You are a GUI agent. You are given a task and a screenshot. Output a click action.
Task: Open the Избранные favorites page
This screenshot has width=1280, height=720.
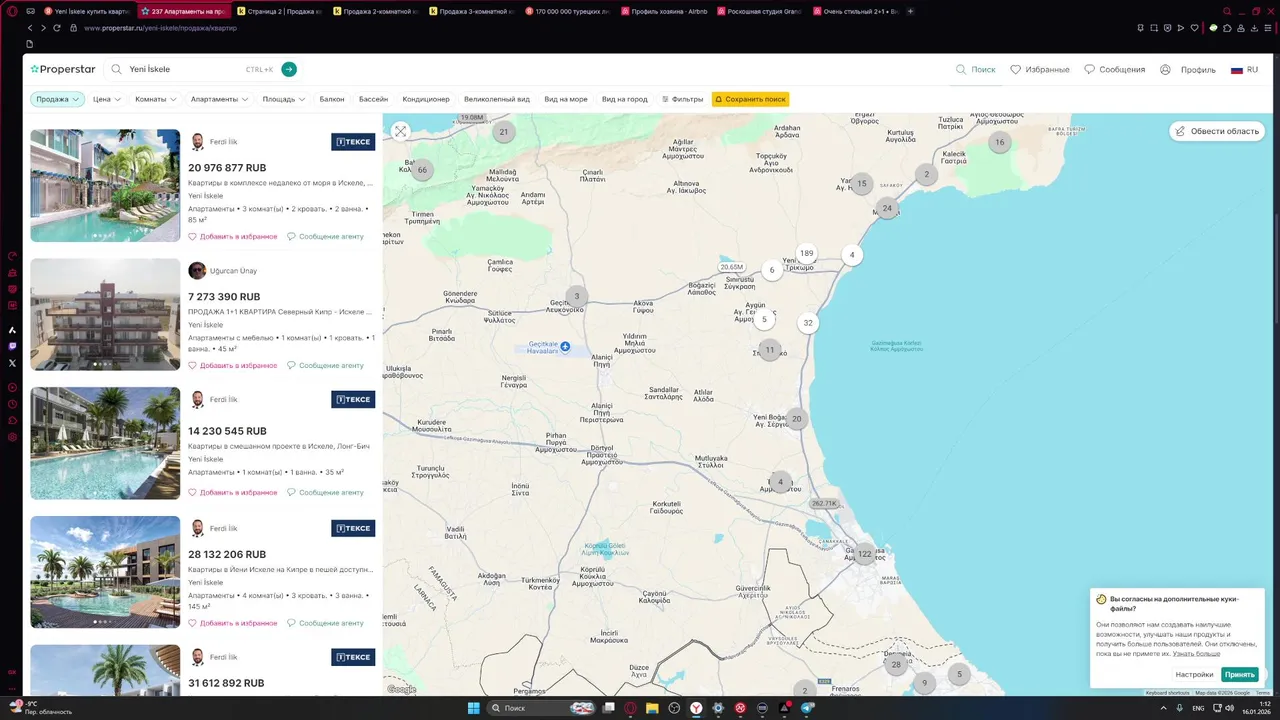pyautogui.click(x=1040, y=70)
